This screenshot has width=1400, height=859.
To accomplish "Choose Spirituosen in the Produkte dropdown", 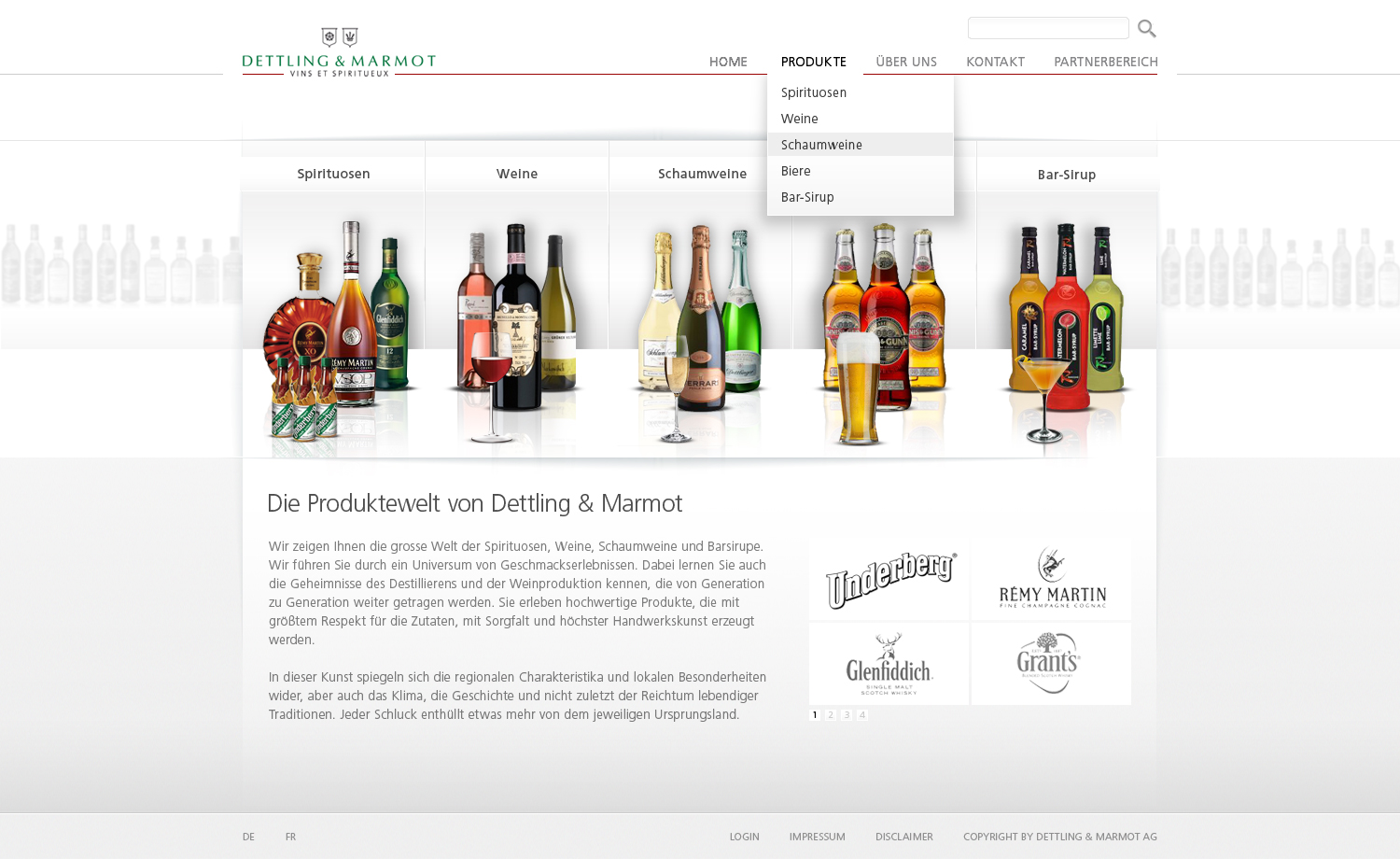I will [814, 92].
